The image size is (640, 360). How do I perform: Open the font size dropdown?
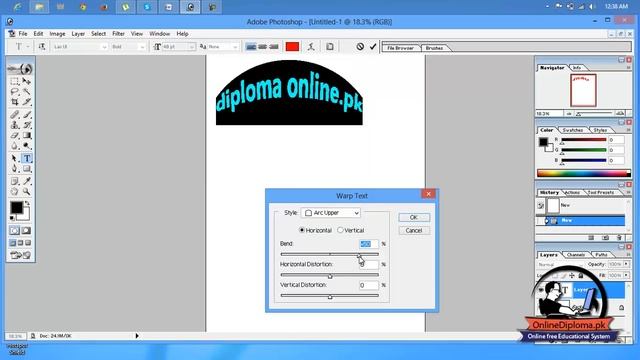[x=191, y=47]
